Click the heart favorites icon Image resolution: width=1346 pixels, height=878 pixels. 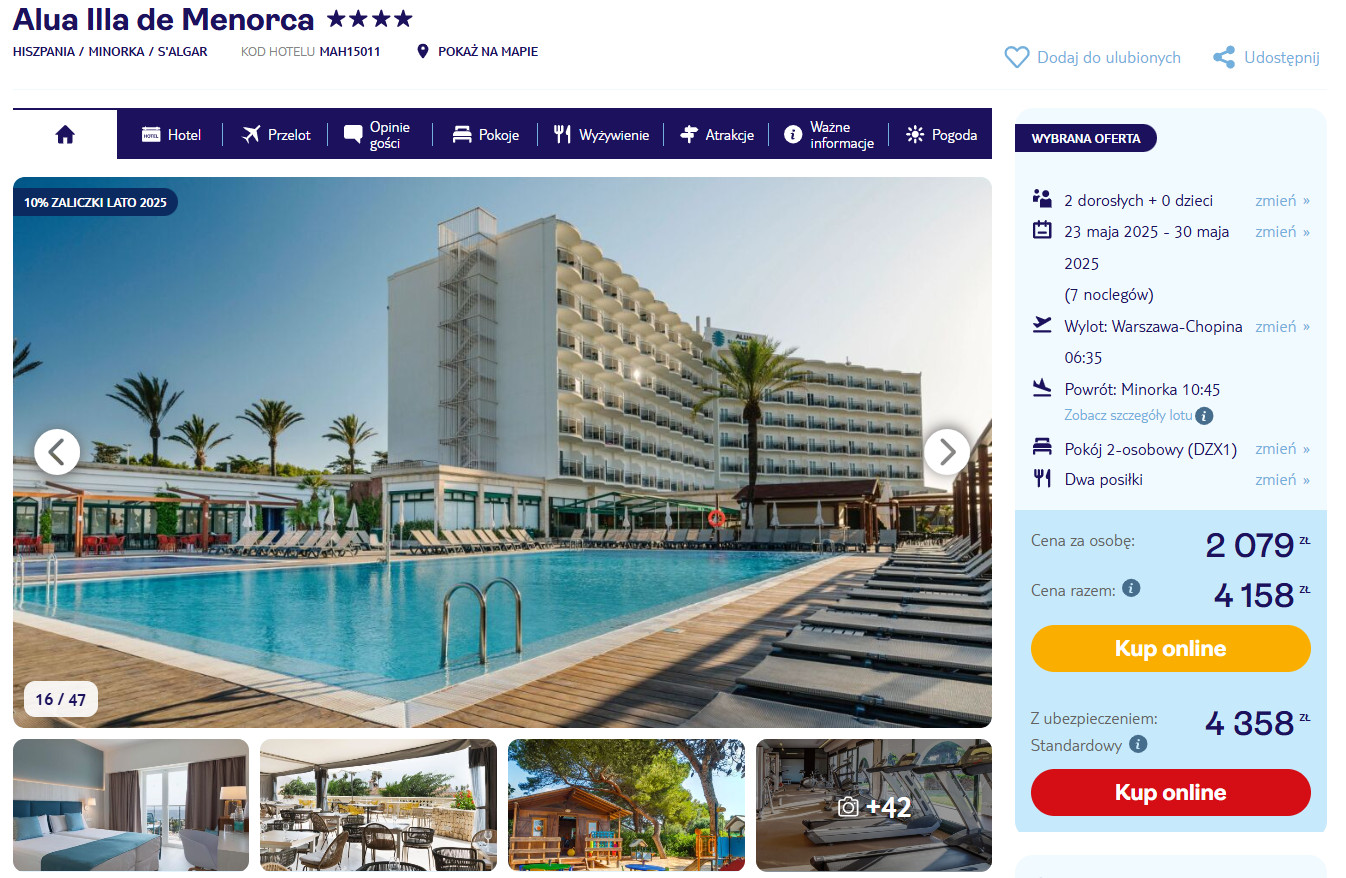click(1016, 58)
